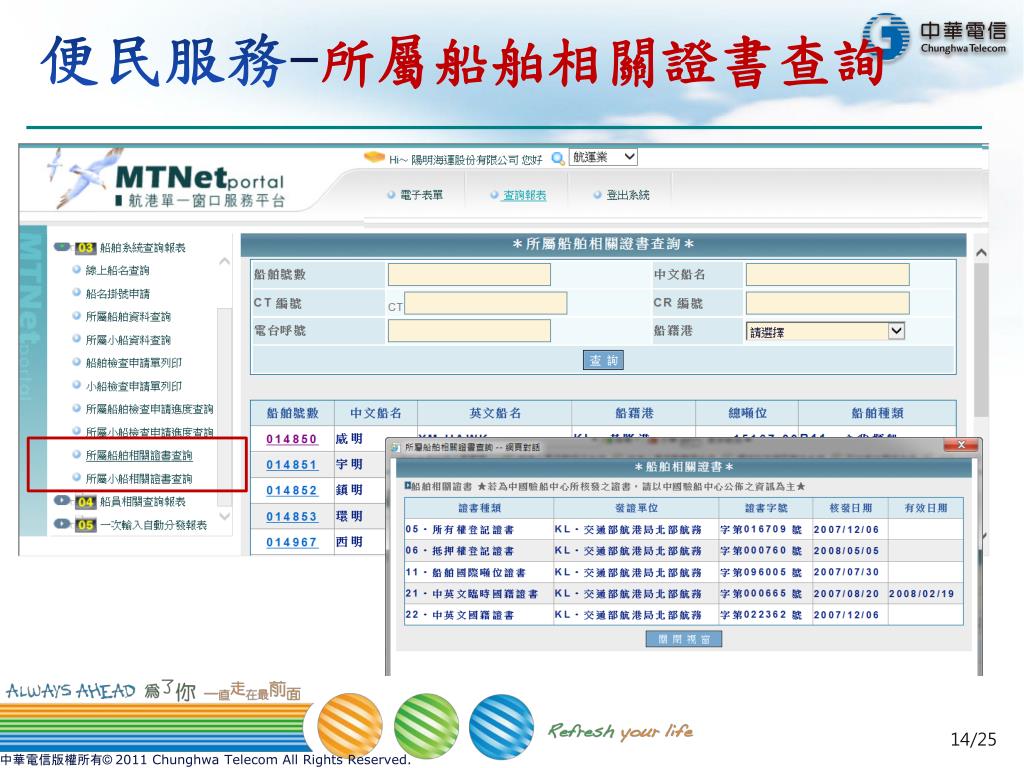Image resolution: width=1024 pixels, height=768 pixels.
Task: Click the magnifier search icon beside the greeting
Action: pos(558,158)
